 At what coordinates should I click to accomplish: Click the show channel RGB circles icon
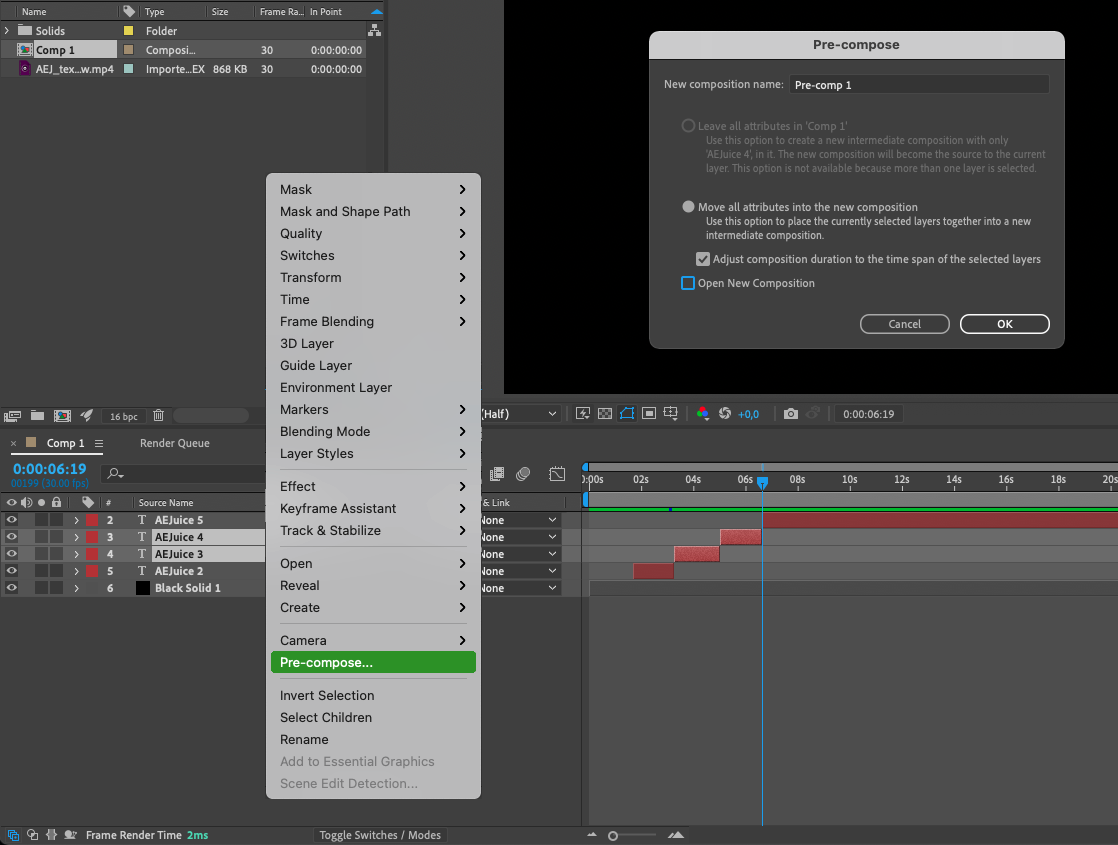pyautogui.click(x=703, y=413)
